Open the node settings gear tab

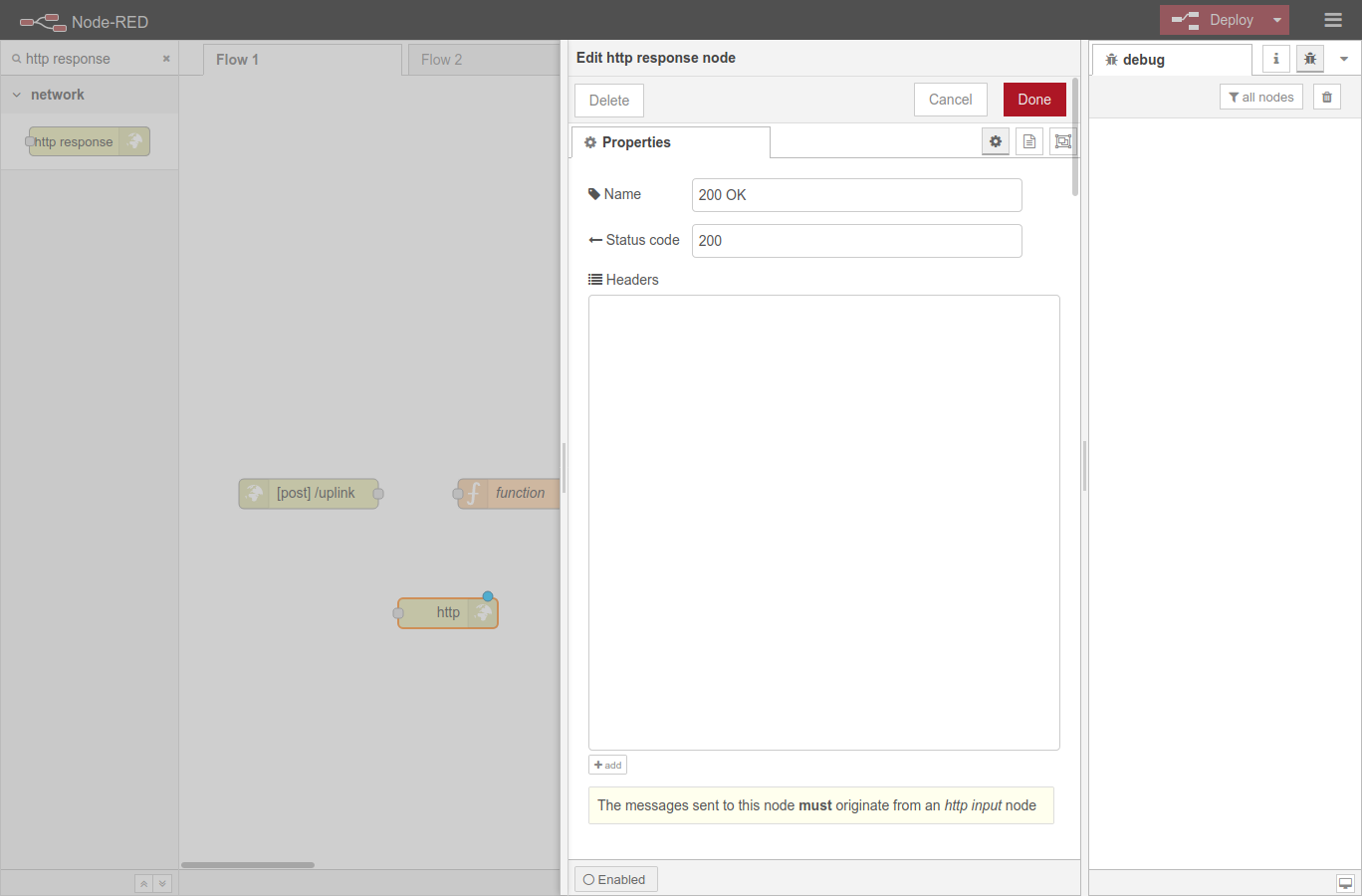click(995, 140)
